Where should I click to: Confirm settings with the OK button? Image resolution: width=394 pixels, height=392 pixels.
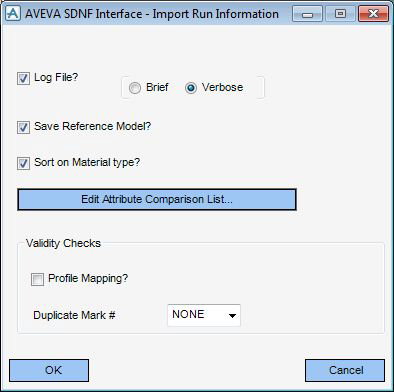tap(49, 370)
